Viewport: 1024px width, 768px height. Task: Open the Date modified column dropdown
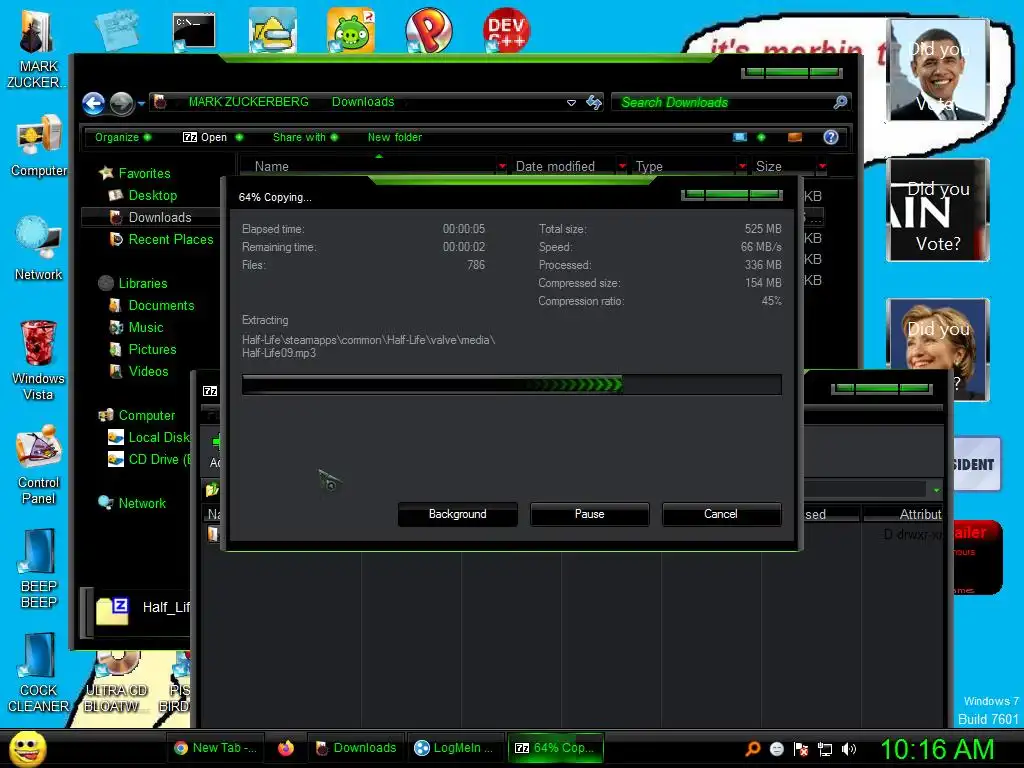pos(622,167)
